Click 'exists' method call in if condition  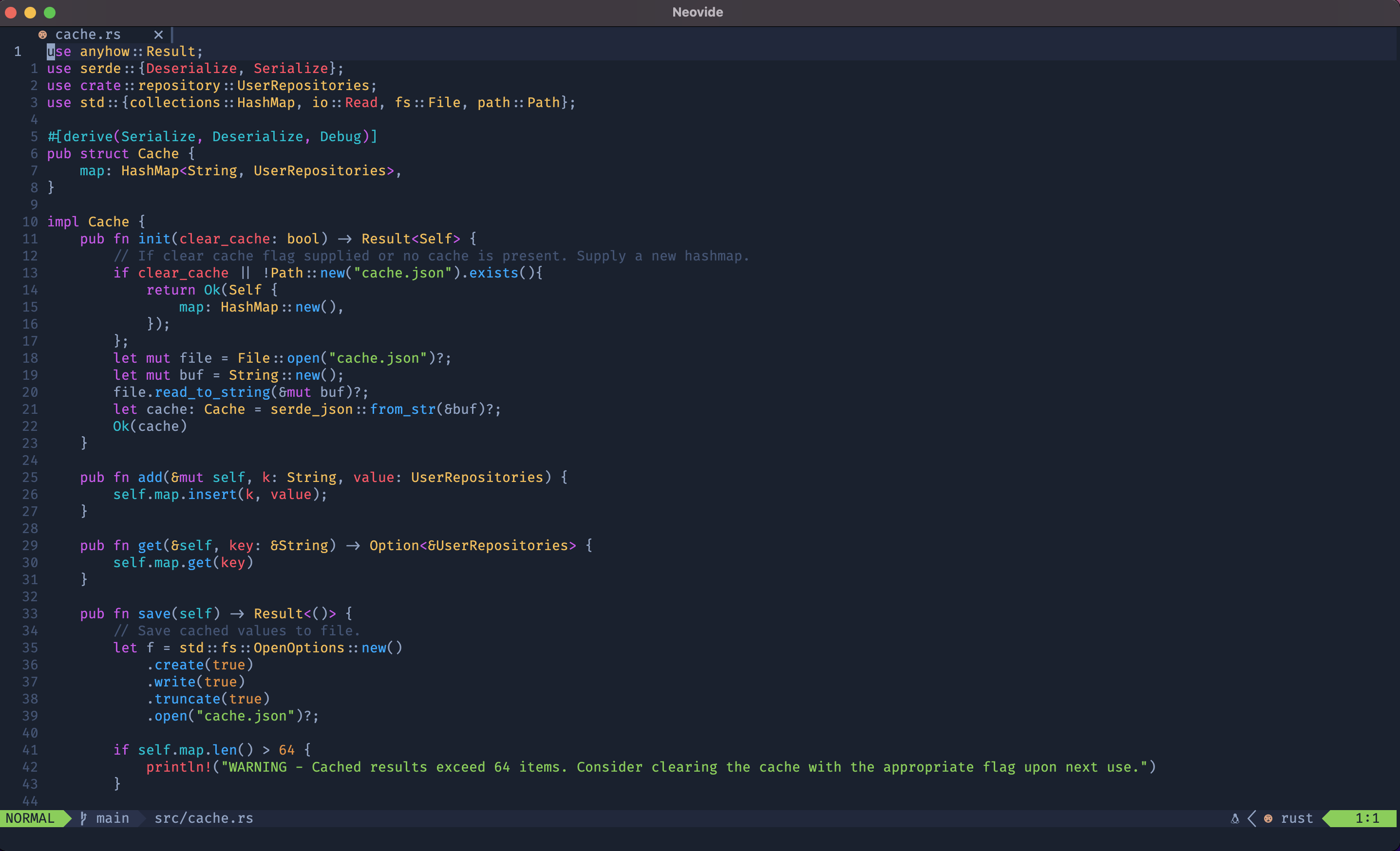[494, 273]
